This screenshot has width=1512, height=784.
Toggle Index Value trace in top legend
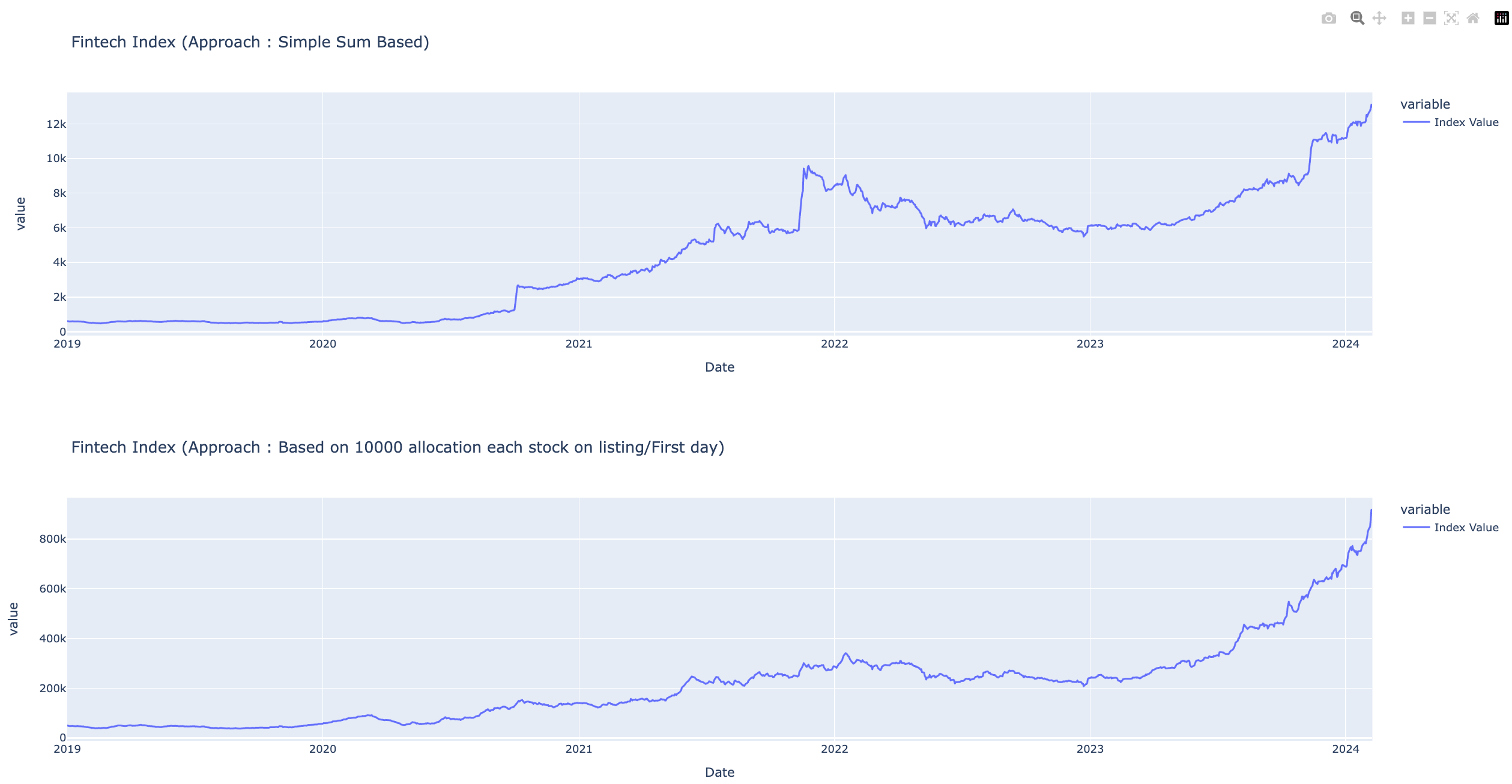click(1466, 122)
